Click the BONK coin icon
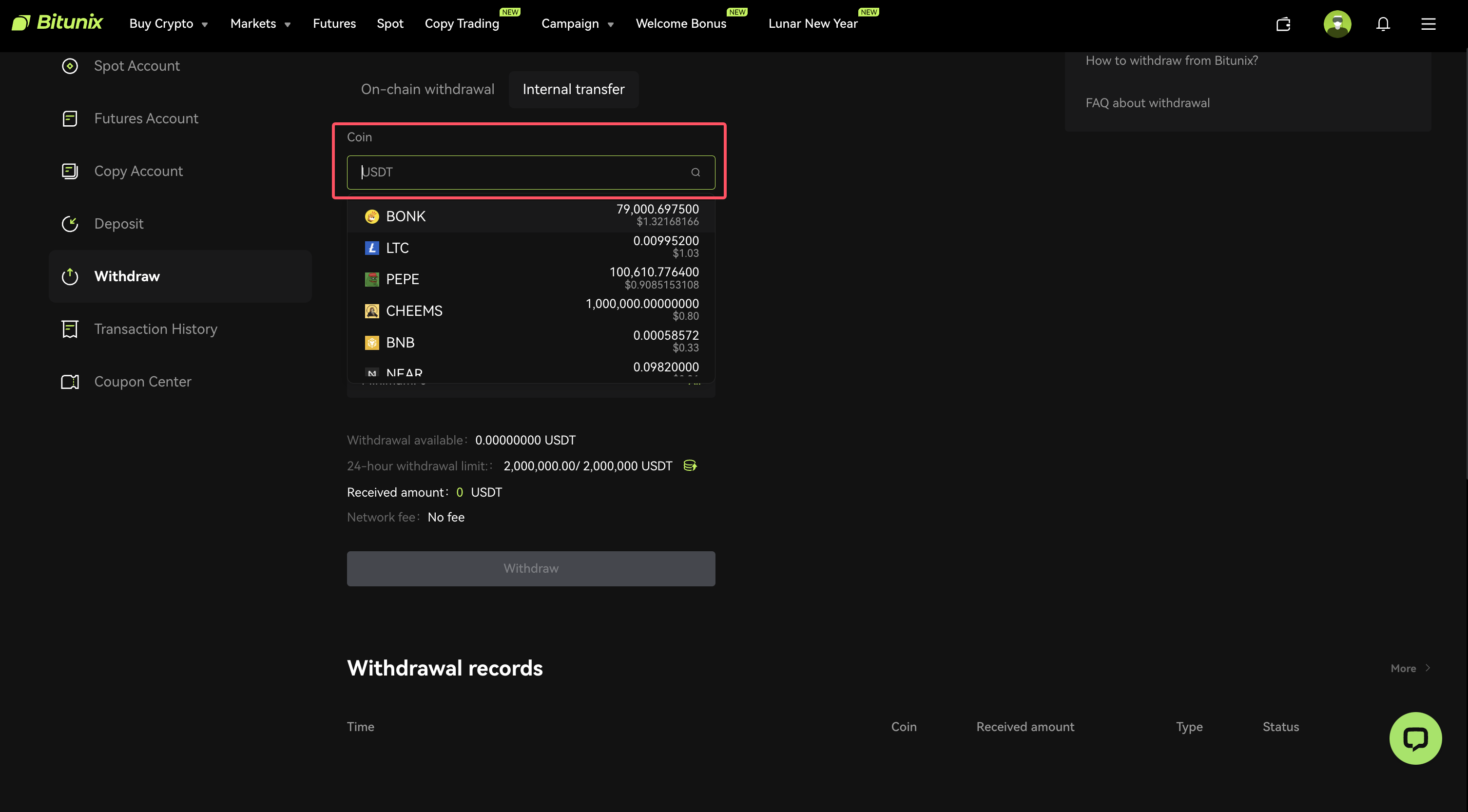 pos(371,216)
